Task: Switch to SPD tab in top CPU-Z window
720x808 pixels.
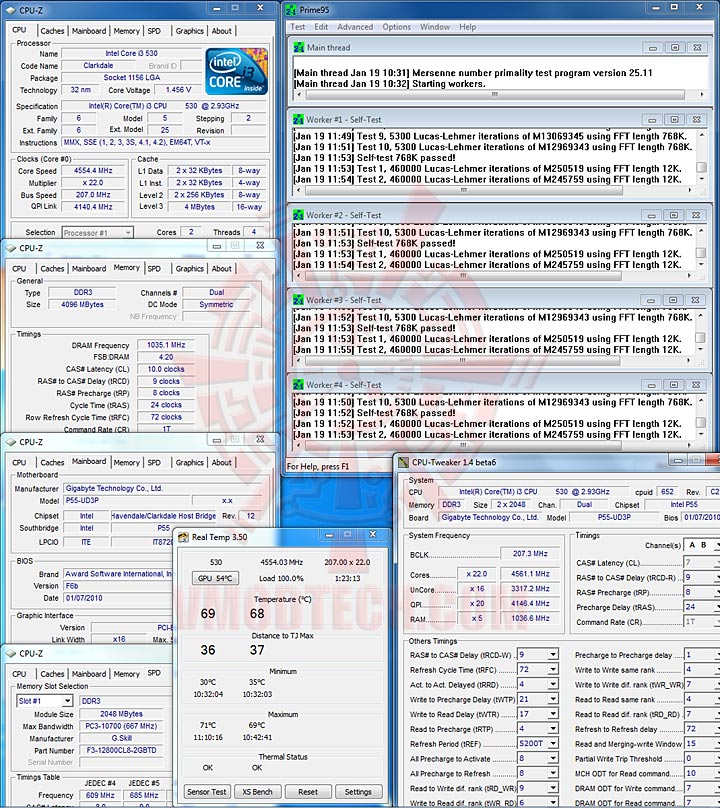Action: click(154, 31)
